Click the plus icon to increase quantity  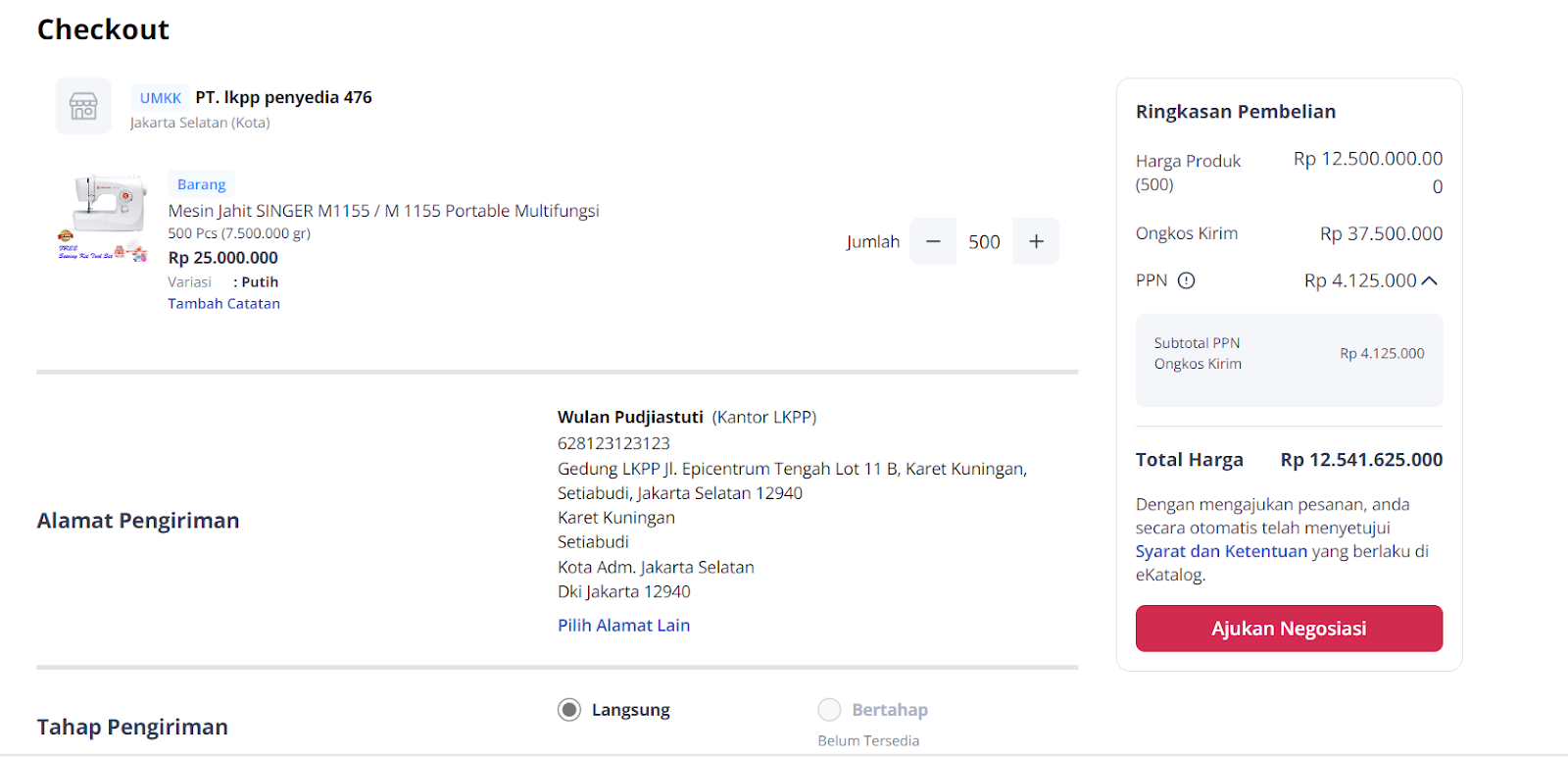click(1036, 240)
